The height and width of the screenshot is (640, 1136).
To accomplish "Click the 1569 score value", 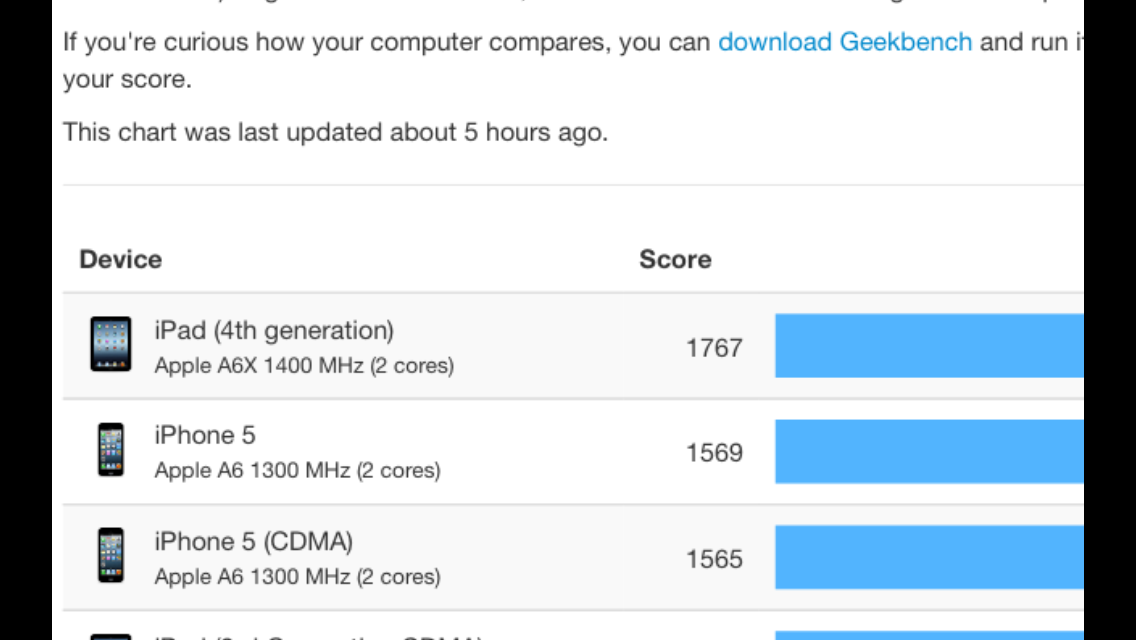I will (x=714, y=453).
